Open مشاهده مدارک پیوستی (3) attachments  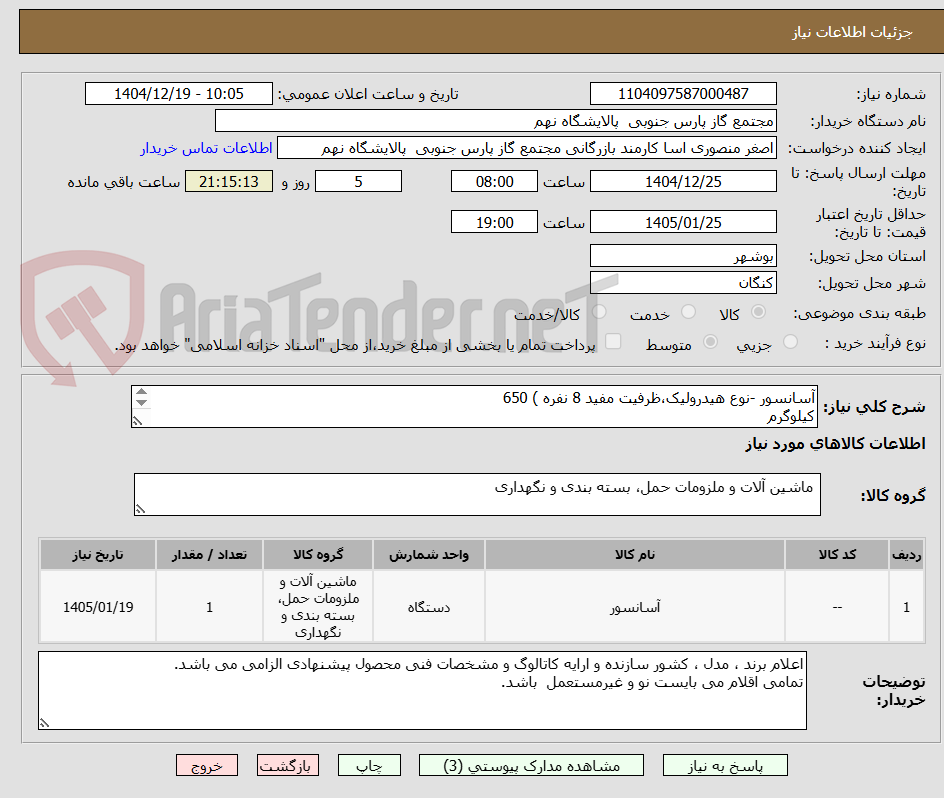pyautogui.click(x=531, y=765)
